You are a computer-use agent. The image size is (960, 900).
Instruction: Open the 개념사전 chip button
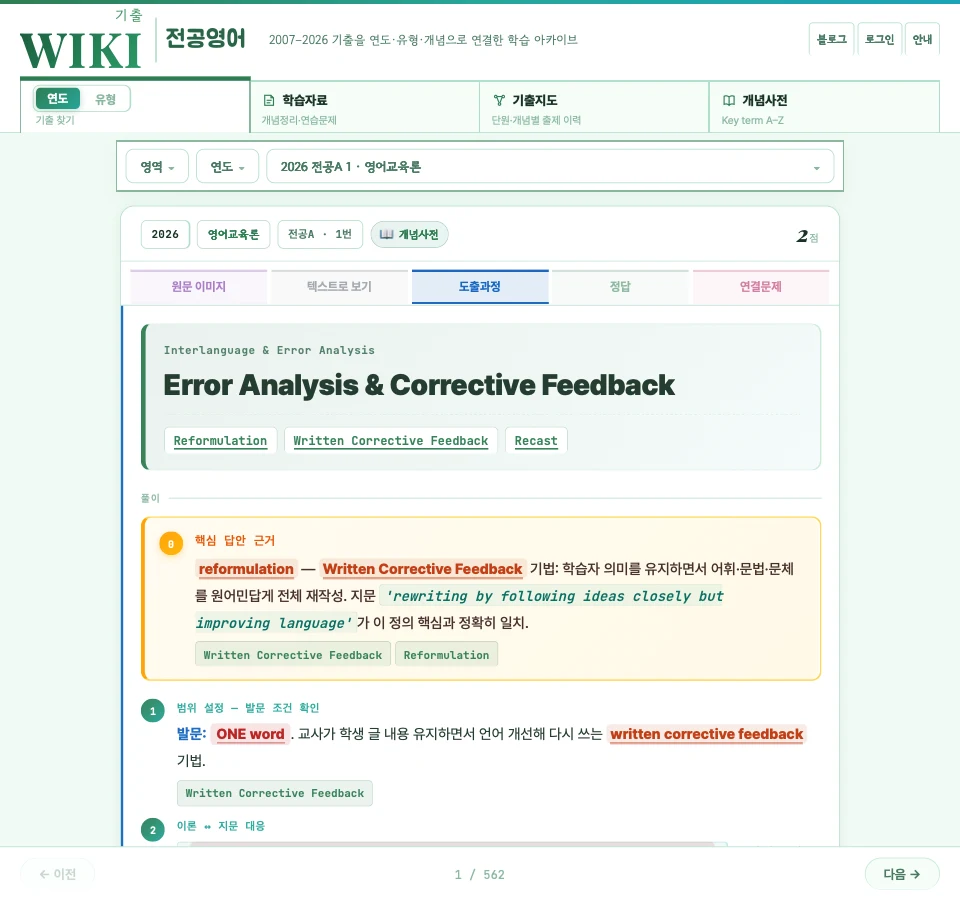pyautogui.click(x=410, y=234)
